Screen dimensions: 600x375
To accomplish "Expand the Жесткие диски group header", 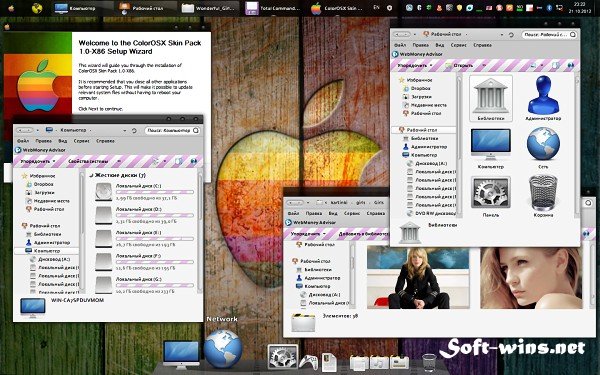I will pyautogui.click(x=117, y=175).
